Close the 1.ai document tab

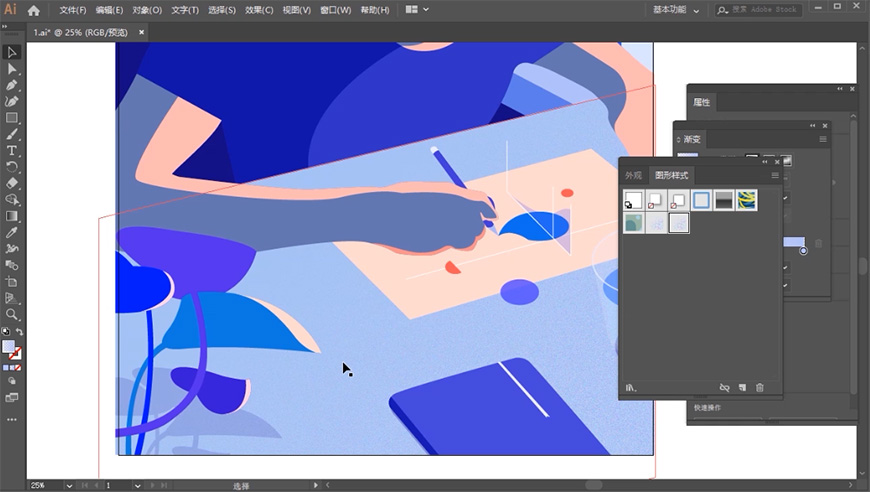(x=141, y=32)
